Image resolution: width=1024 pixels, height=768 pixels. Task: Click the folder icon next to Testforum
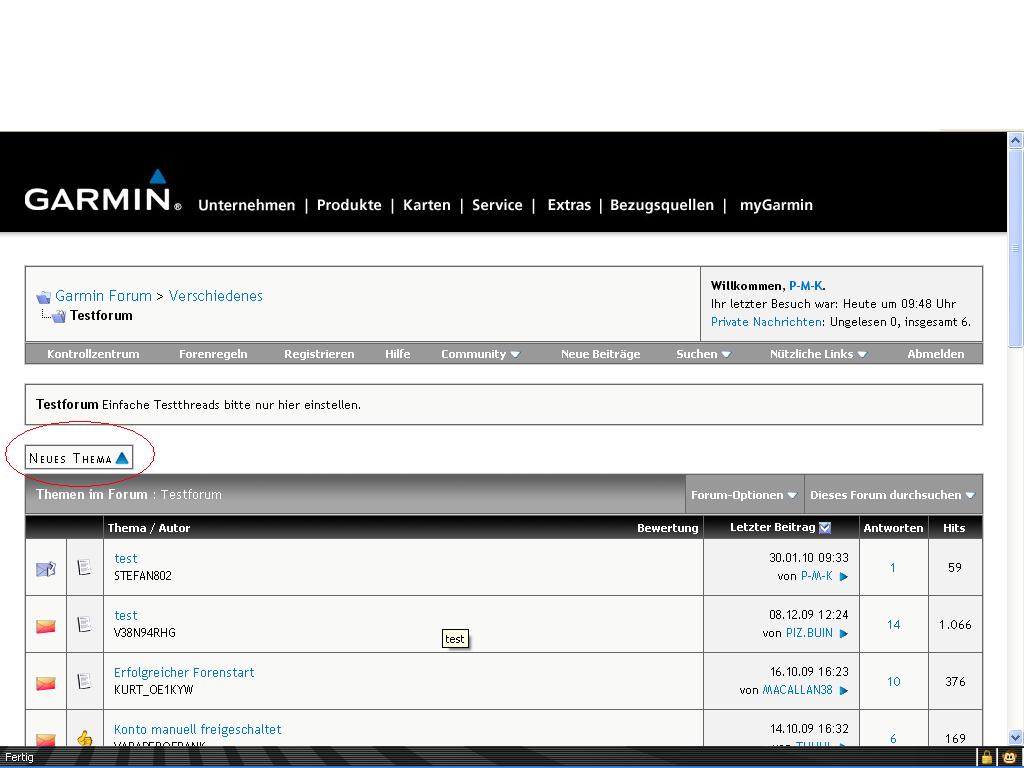pyautogui.click(x=58, y=316)
